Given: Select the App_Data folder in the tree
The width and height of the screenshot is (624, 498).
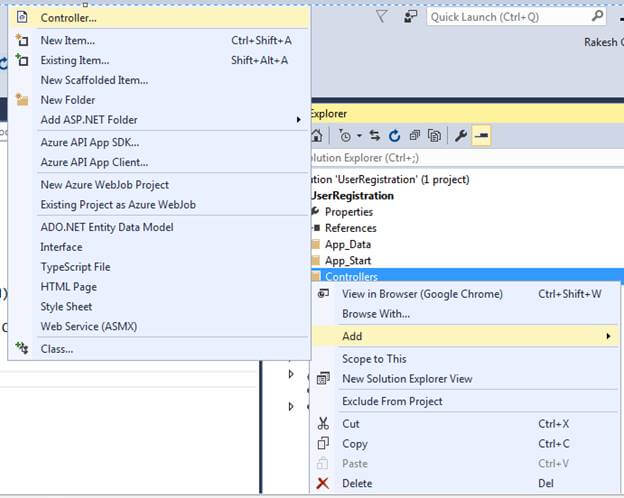Looking at the screenshot, I should click(x=347, y=244).
